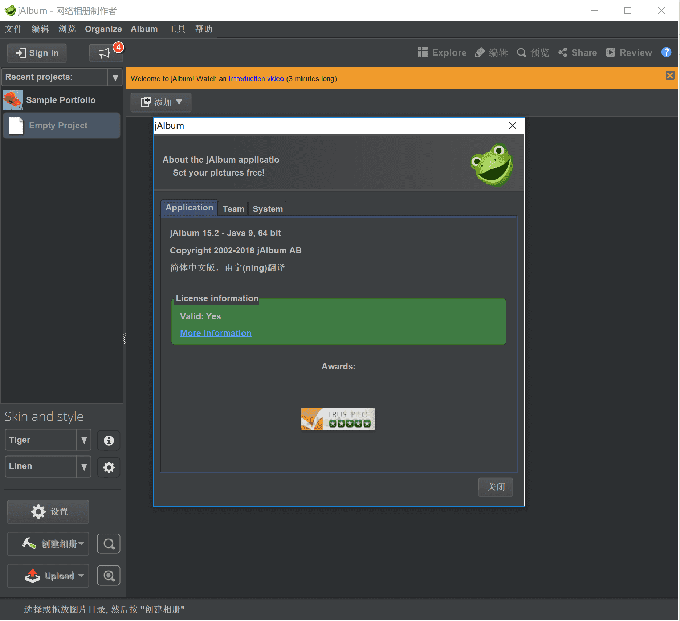680x621 pixels.
Task: Click the skin info icon beside Tiger
Action: coord(109,440)
